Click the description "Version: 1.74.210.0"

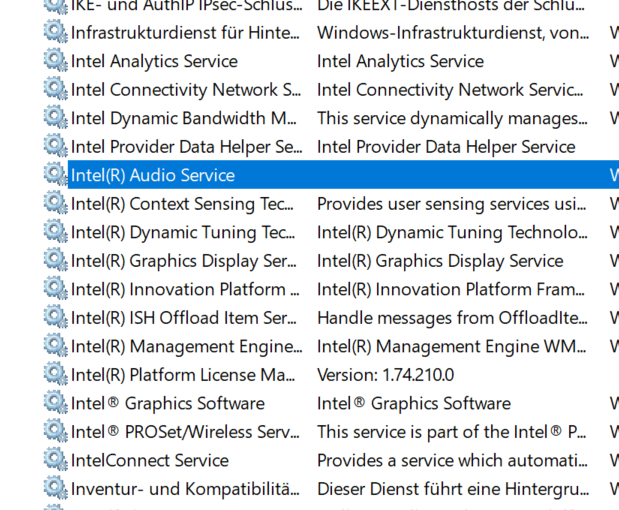point(385,375)
